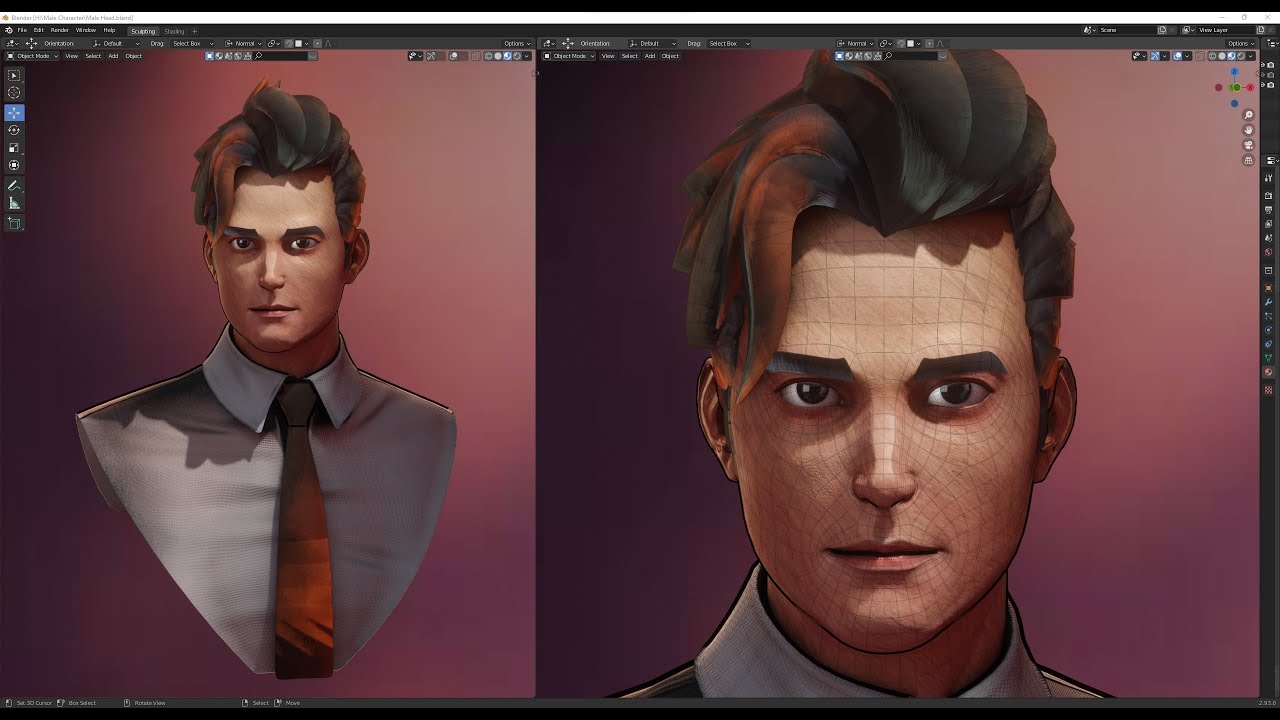Open the Particles properties tab
Viewport: 1280px width, 720px height.
coord(1268,316)
